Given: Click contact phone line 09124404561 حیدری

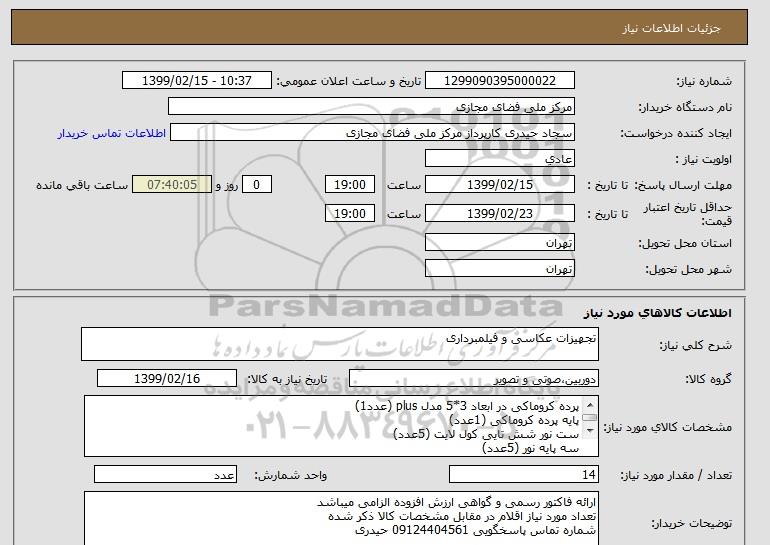Looking at the screenshot, I should pos(475,530).
